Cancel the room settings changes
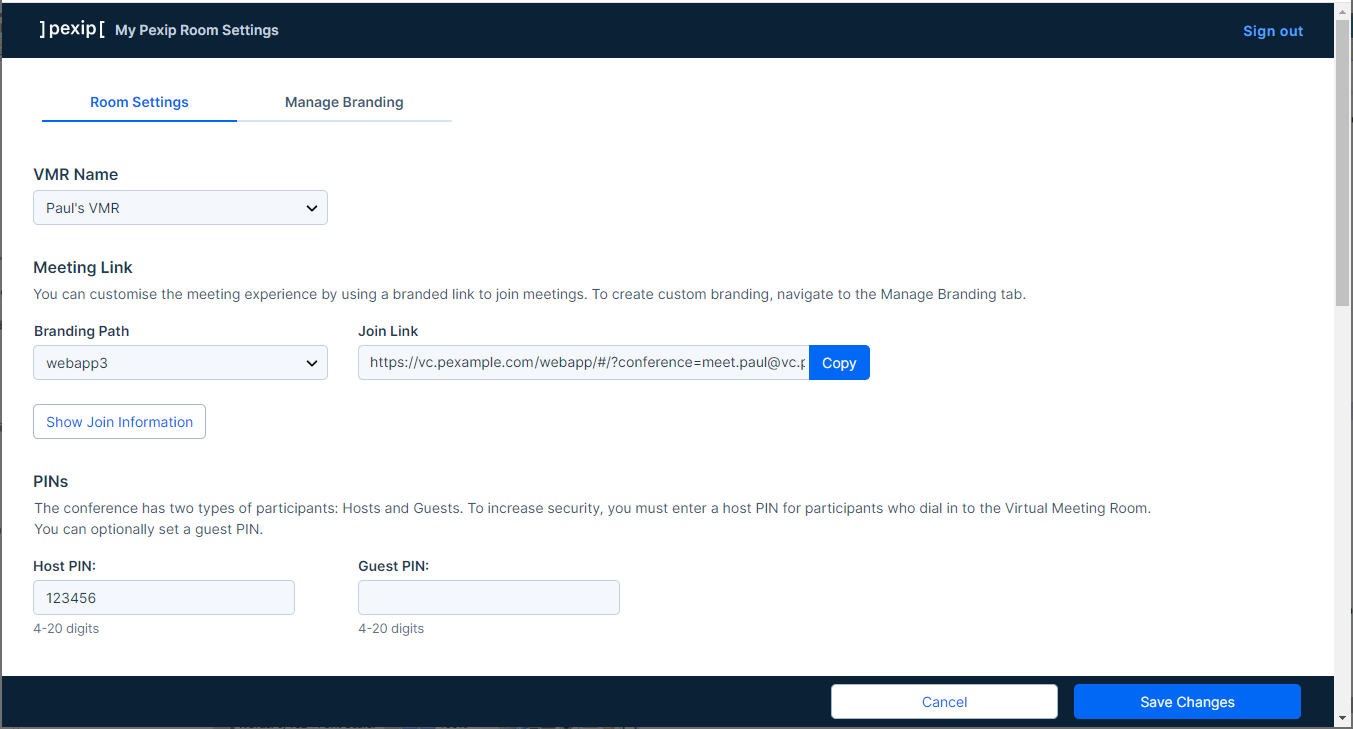Screen dimensions: 1353x729 [944, 702]
